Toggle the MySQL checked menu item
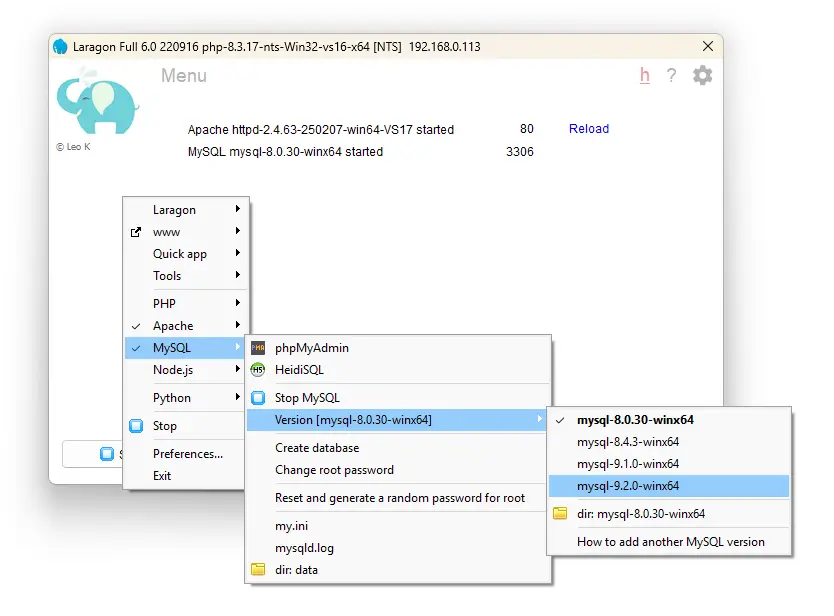 185,348
